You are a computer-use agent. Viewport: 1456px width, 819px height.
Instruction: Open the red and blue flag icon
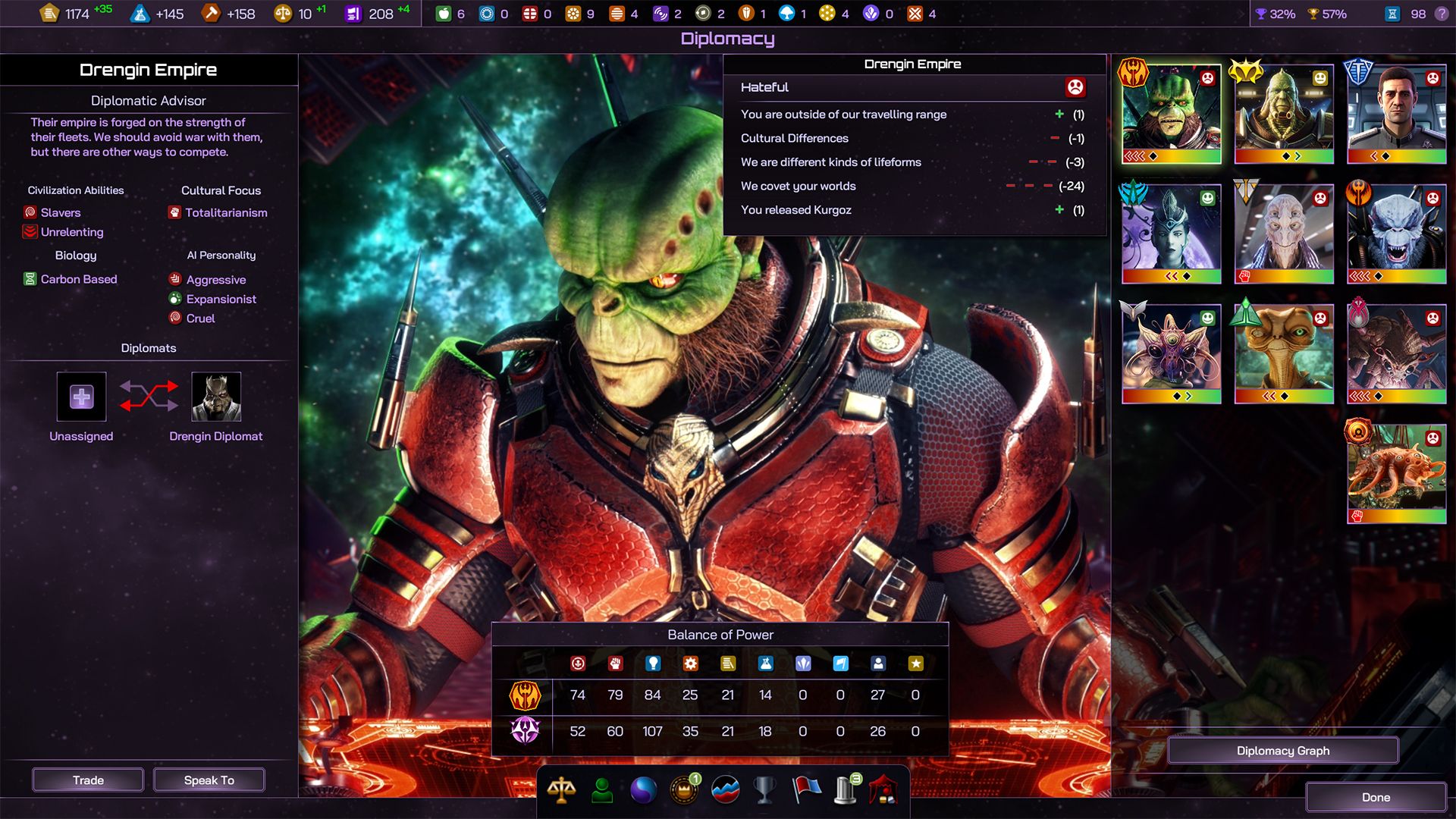tap(806, 790)
